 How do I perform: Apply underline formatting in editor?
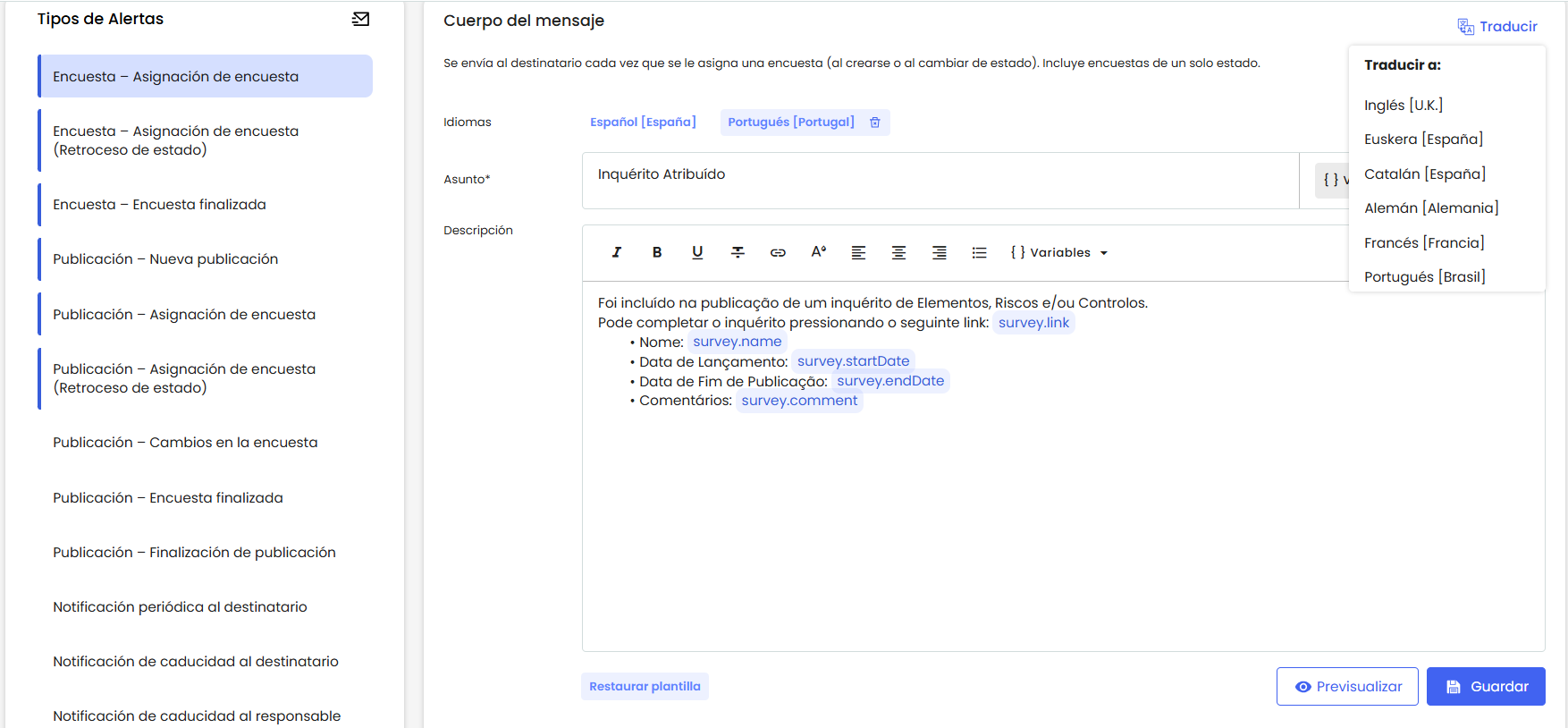coord(697,252)
